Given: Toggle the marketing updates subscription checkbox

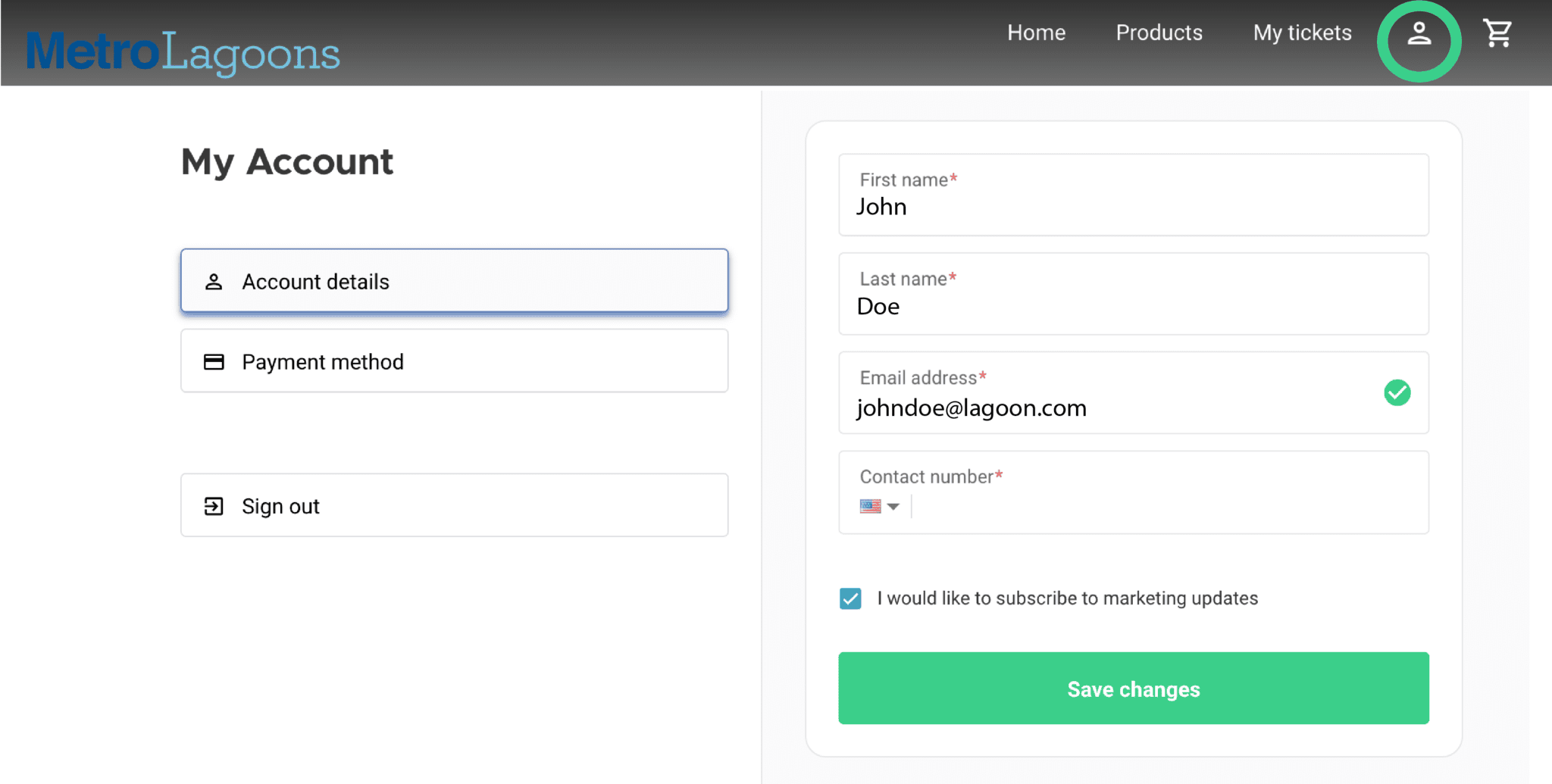Looking at the screenshot, I should (x=850, y=598).
